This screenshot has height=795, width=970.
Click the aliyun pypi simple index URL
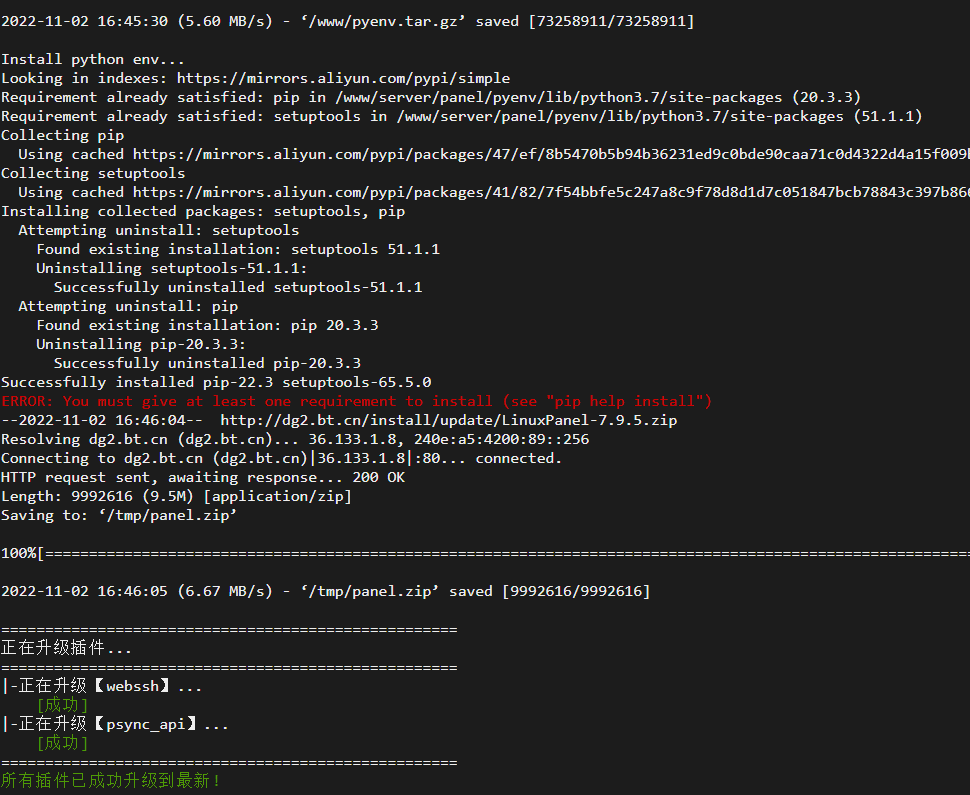point(343,79)
